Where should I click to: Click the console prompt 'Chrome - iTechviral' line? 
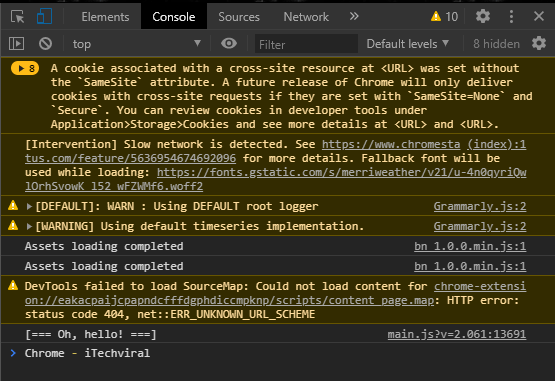87,353
